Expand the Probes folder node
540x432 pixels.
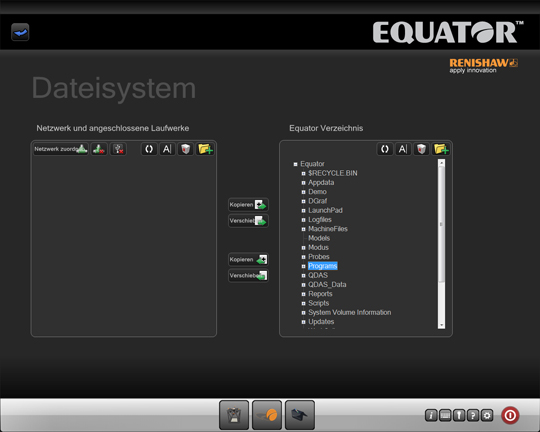303,257
